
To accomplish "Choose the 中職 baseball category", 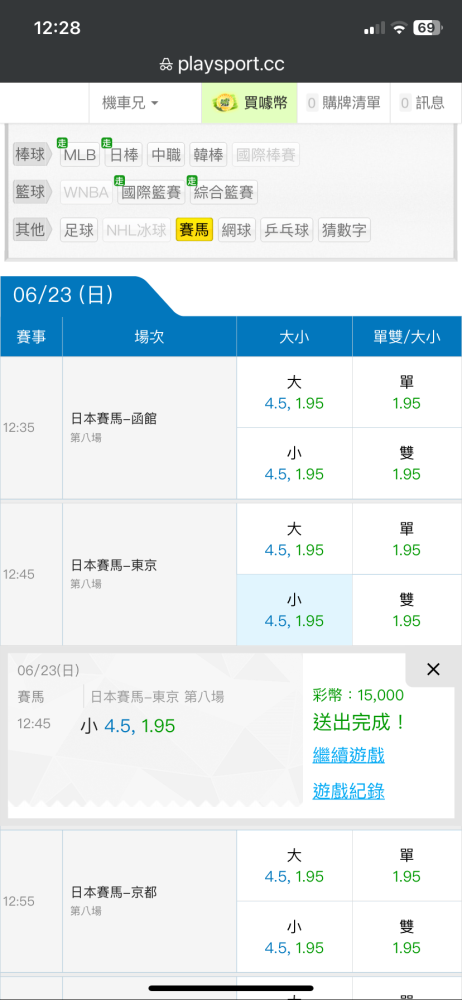I will (166, 155).
